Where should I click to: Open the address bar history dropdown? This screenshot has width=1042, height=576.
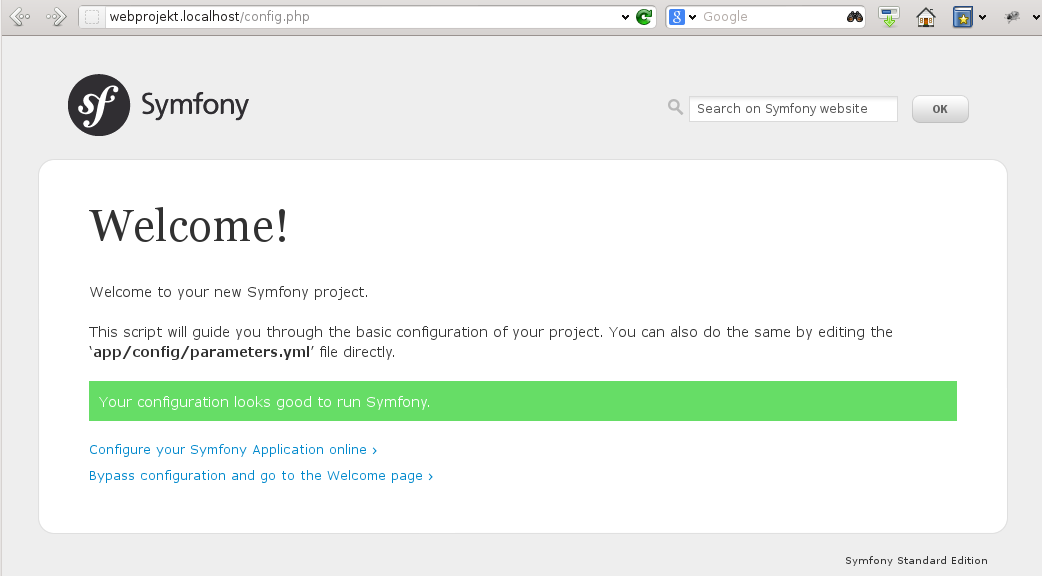point(625,17)
